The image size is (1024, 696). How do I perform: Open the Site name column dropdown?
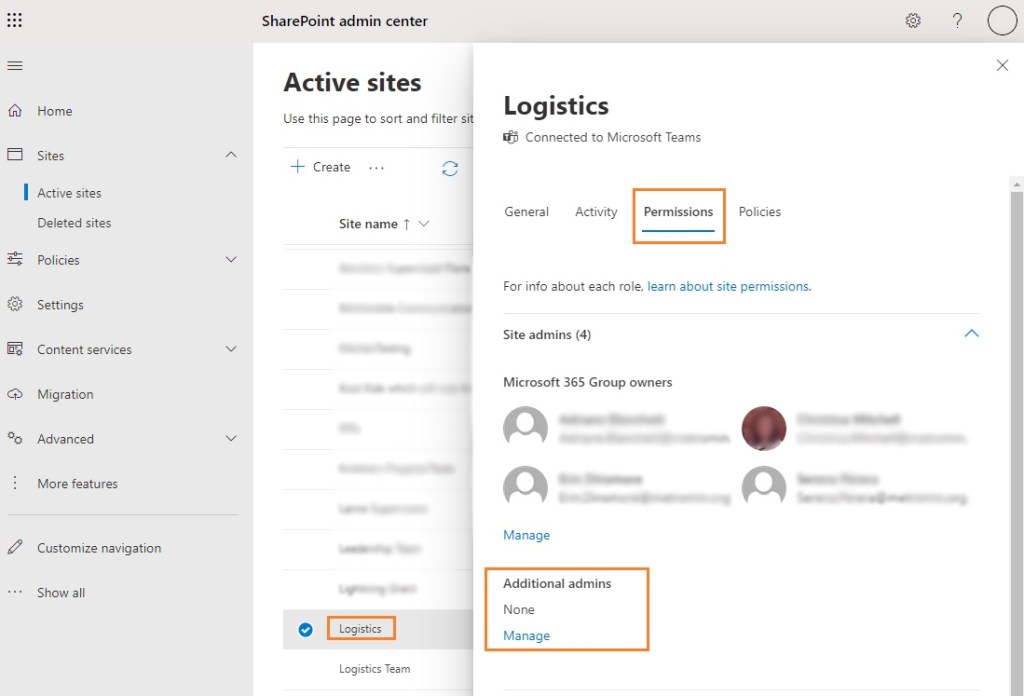tap(424, 224)
